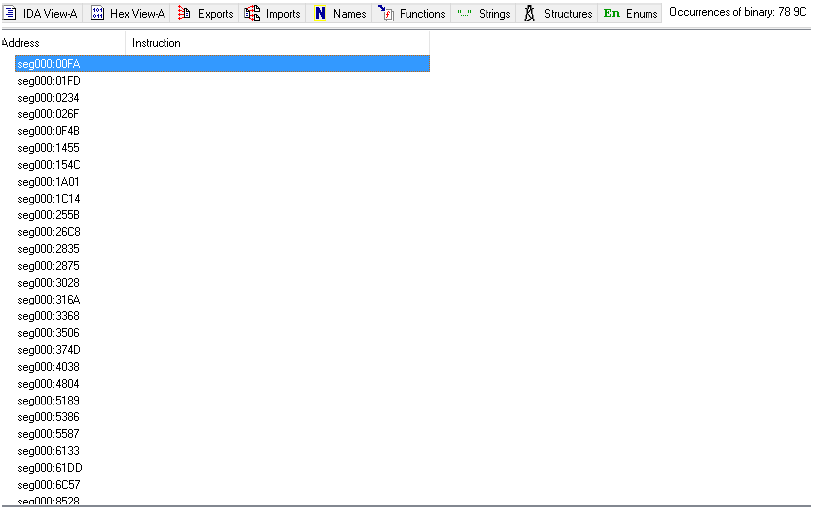Select the row seg000:3368
827x514 pixels.
[222, 316]
